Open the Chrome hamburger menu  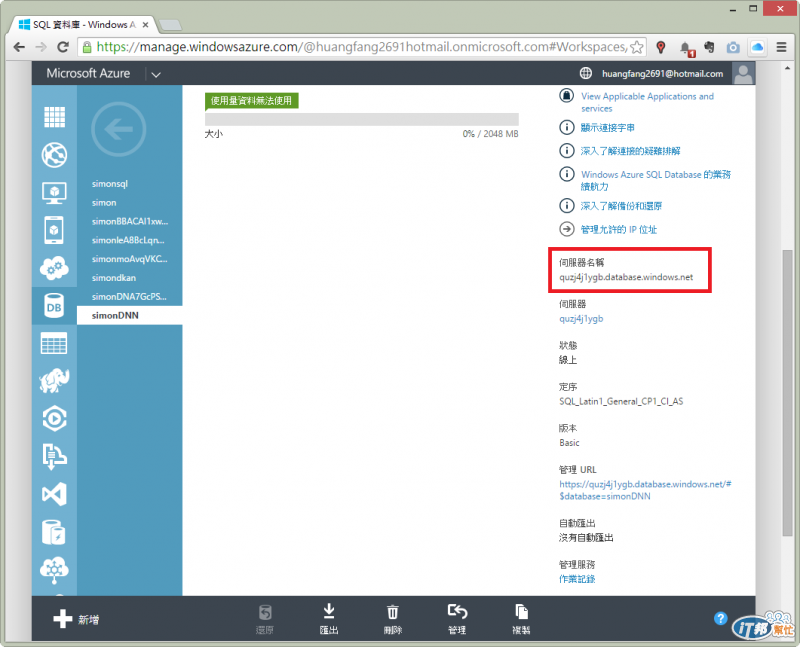(781, 47)
